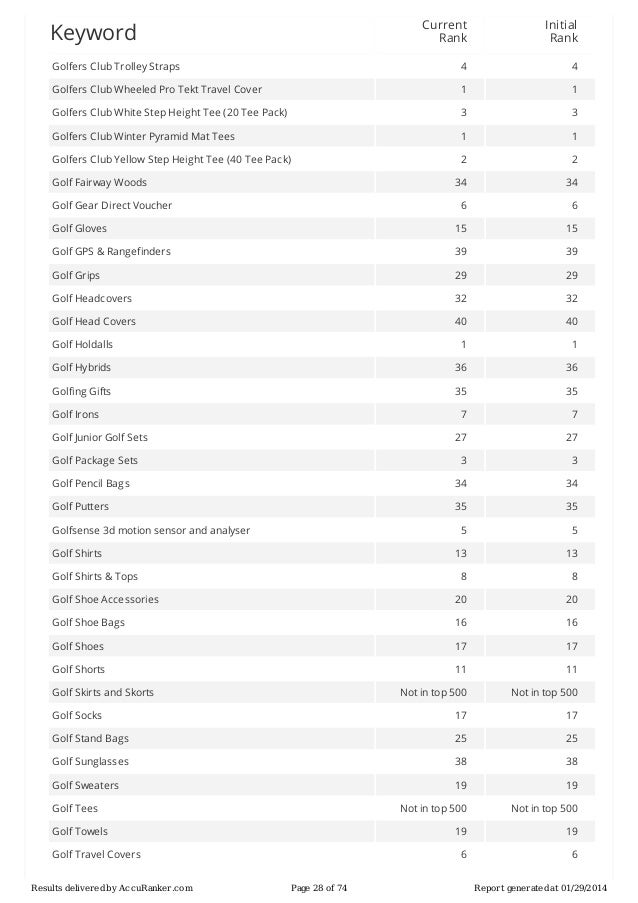Select the Golf Shirts & Tops keyword
The image size is (638, 903).
(95, 576)
